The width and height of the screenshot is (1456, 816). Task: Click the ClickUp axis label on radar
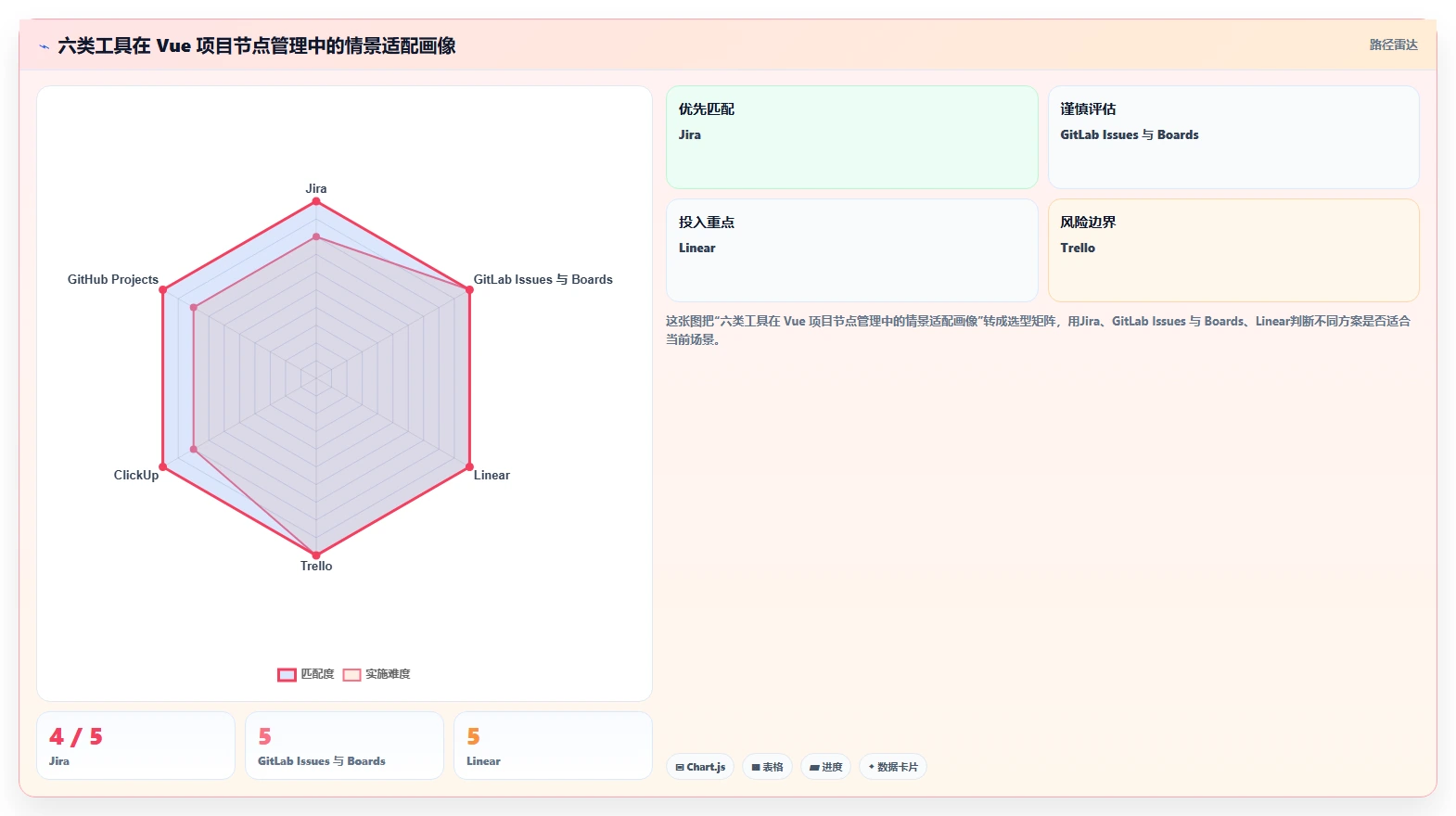point(136,475)
